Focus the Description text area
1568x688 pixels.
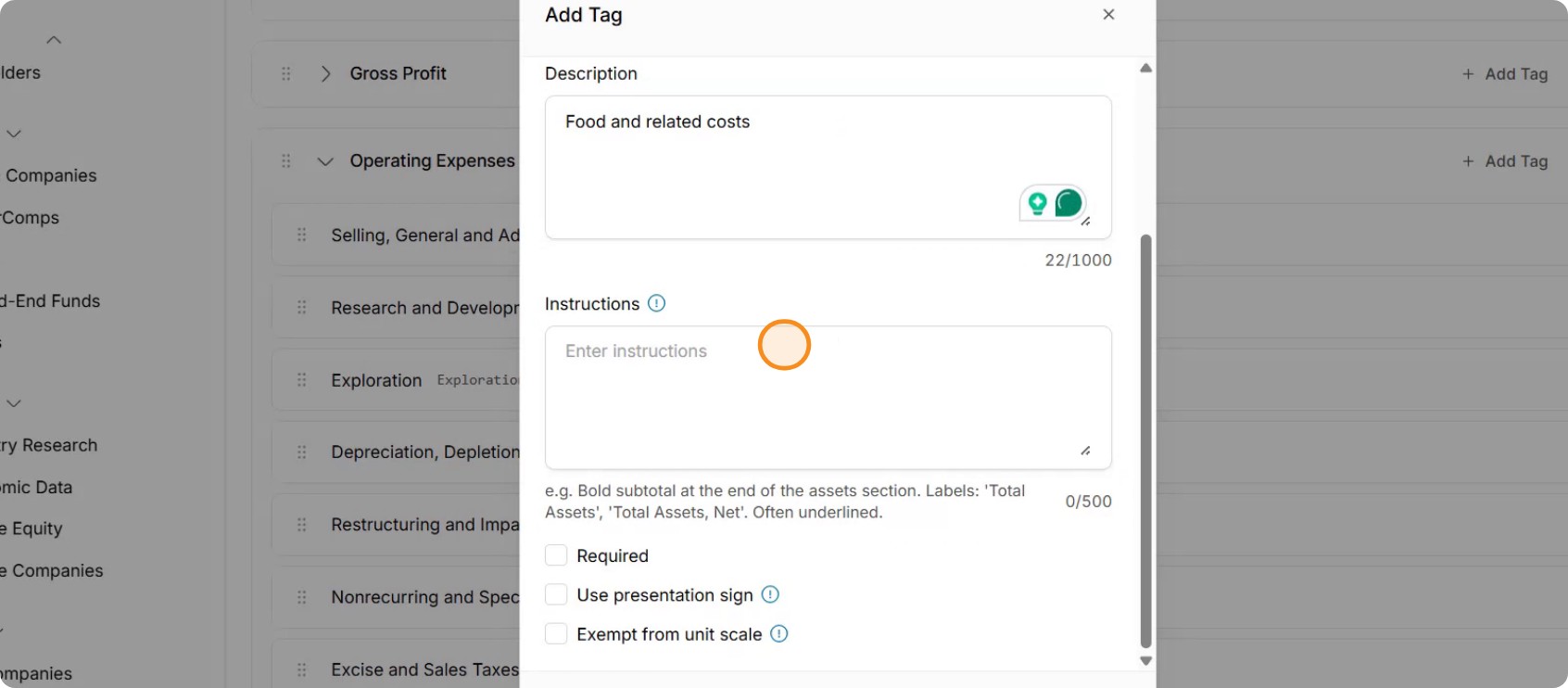point(828,167)
